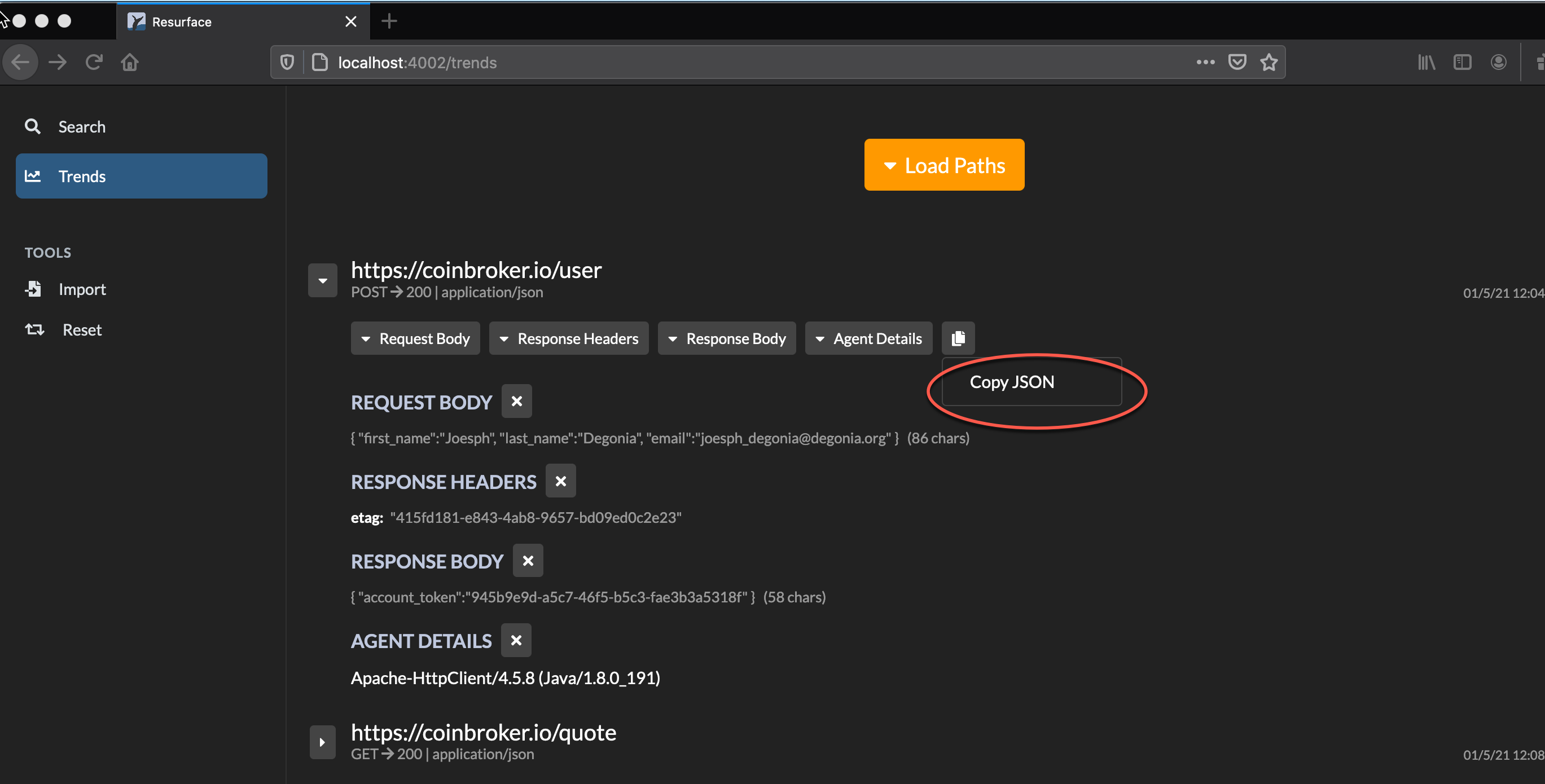Click the RESPONSE BODY heading
The image size is (1545, 784).
(427, 562)
